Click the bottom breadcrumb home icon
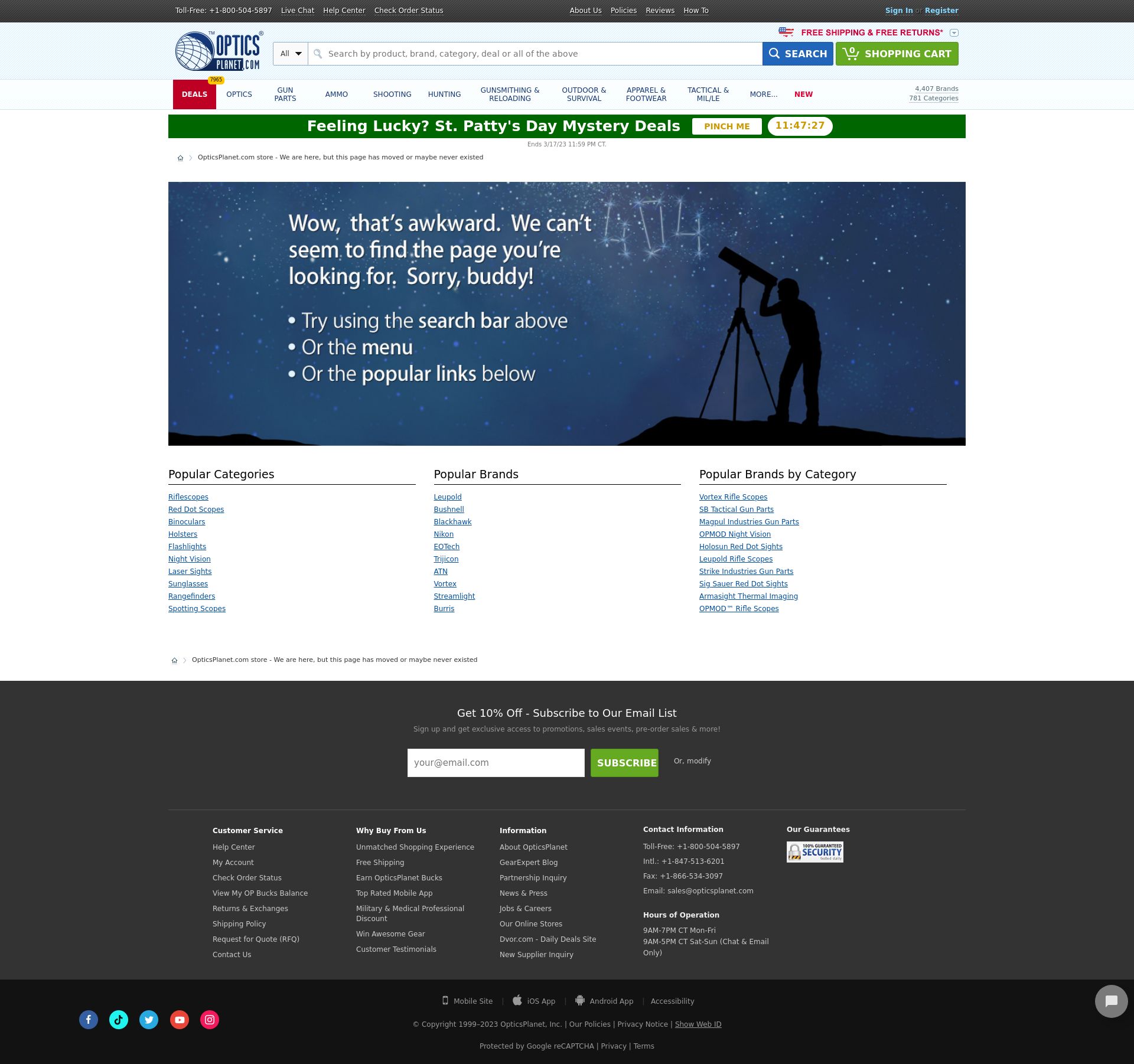 [174, 660]
